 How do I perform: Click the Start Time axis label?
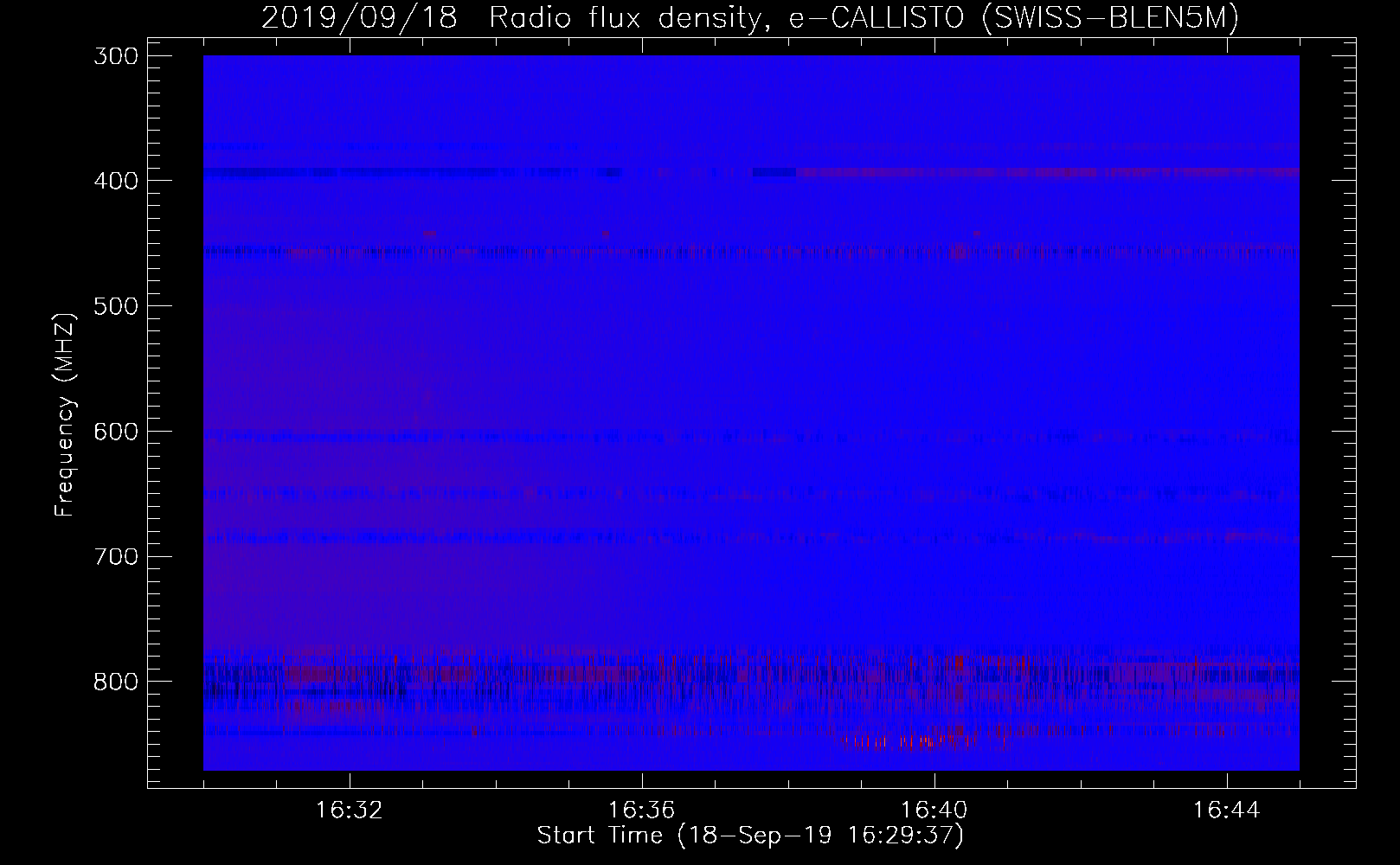(x=750, y=836)
